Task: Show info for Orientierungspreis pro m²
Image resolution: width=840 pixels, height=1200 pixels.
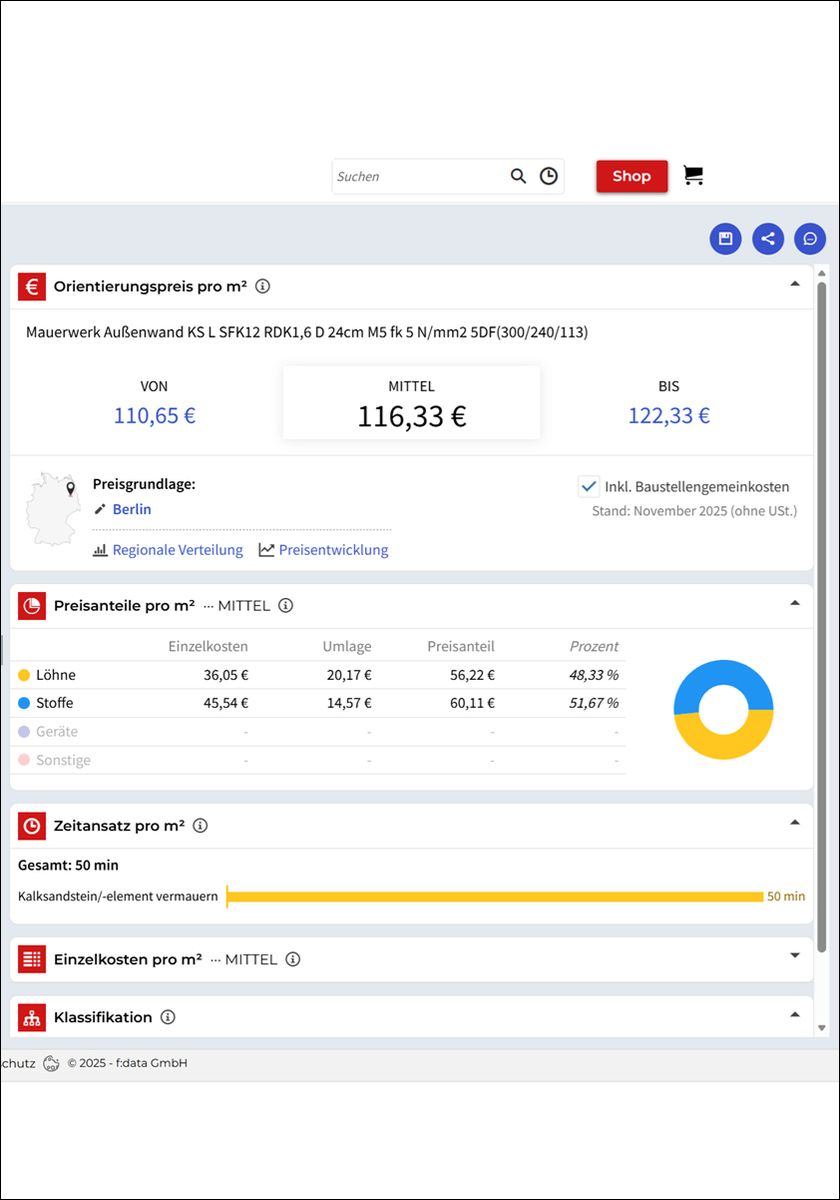Action: [x=263, y=286]
